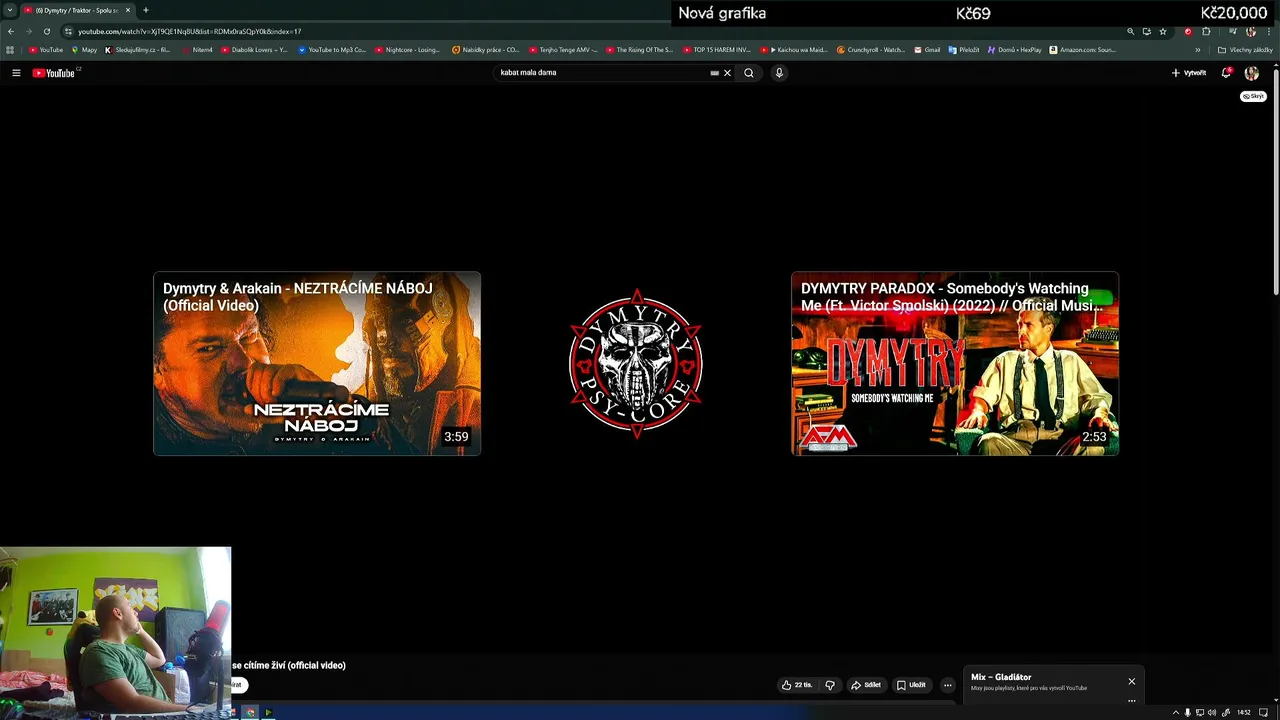The image size is (1280, 720).
Task: Click the taskbar volume speaker icon
Action: [1212, 712]
